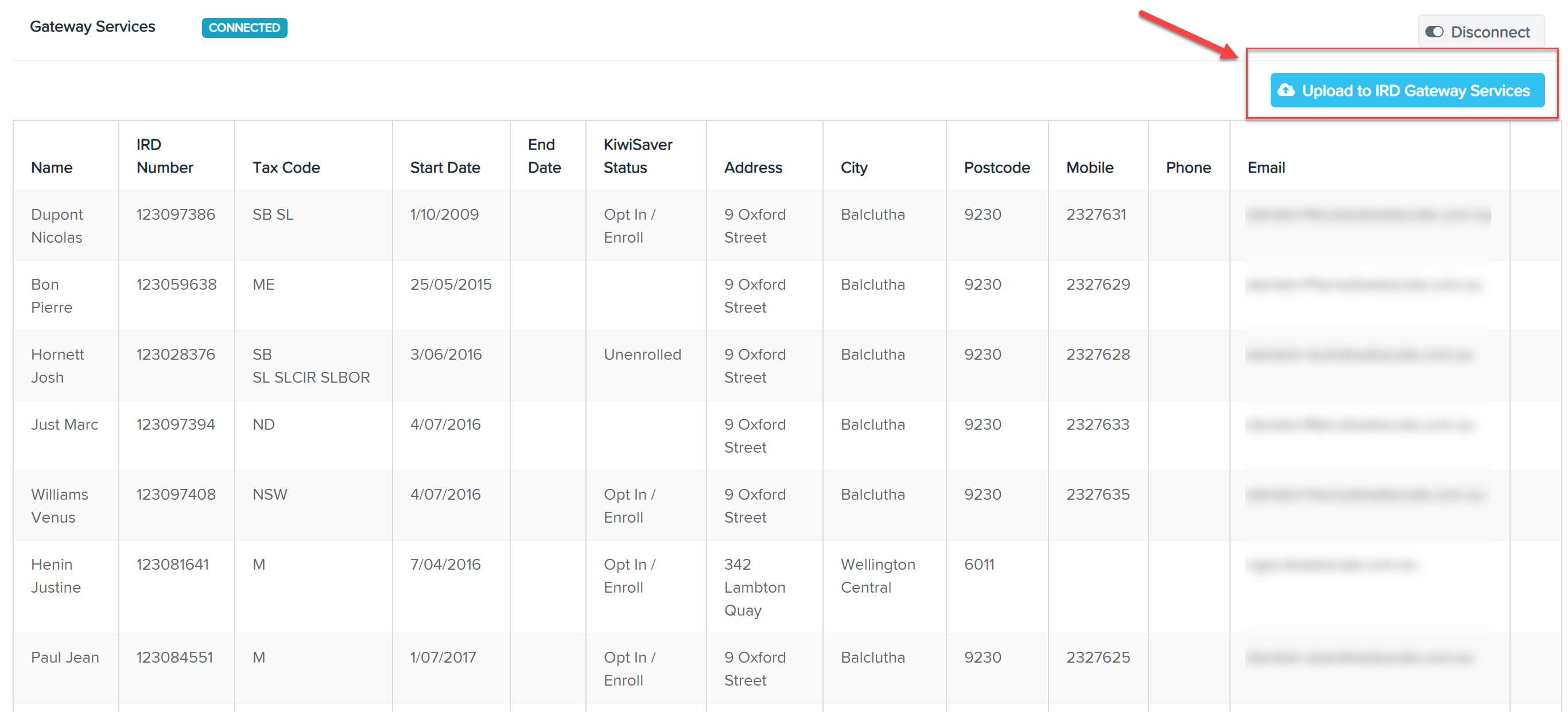Click the Start Date column header
The image size is (1568, 712).
[x=445, y=168]
